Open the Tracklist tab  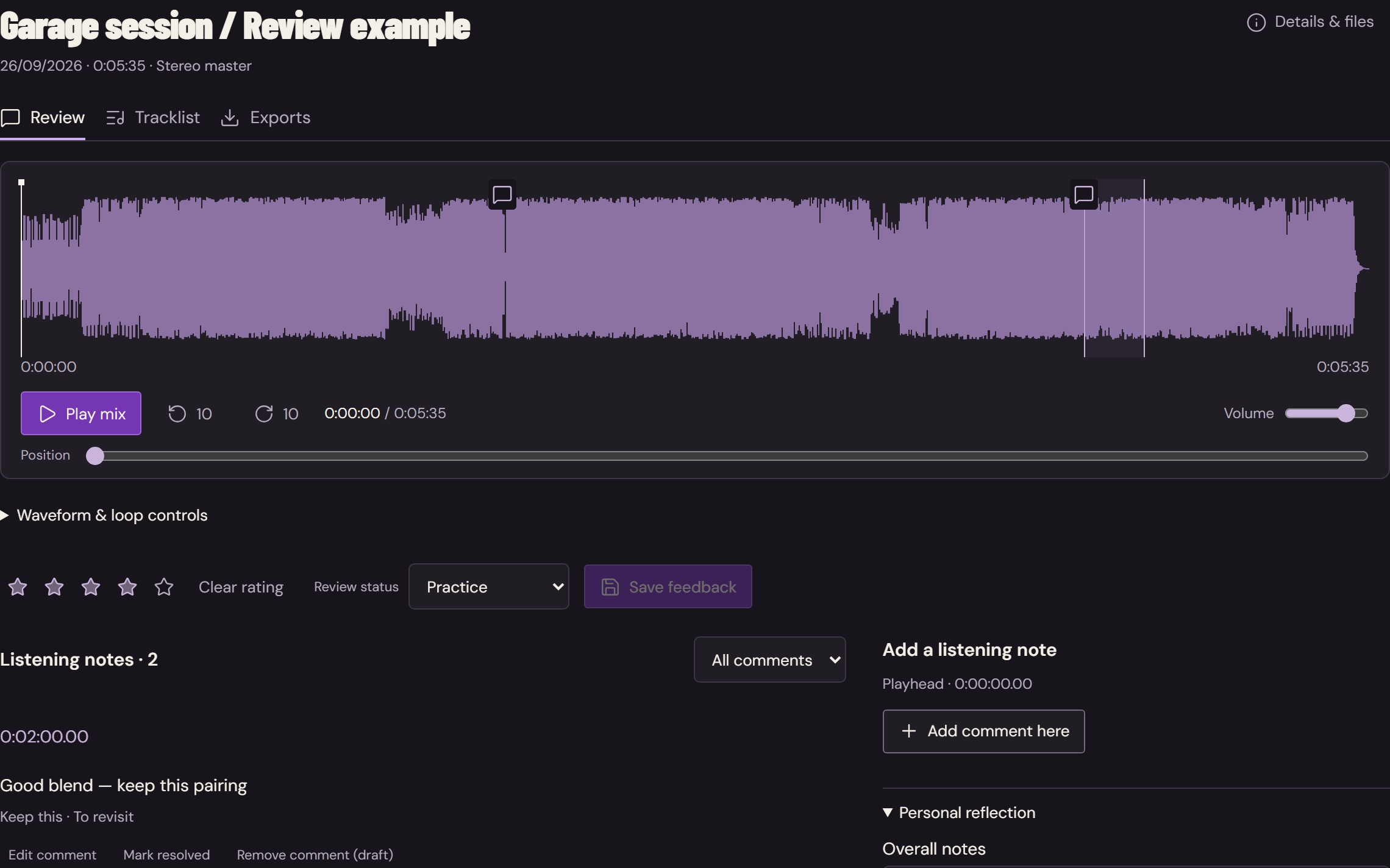153,118
